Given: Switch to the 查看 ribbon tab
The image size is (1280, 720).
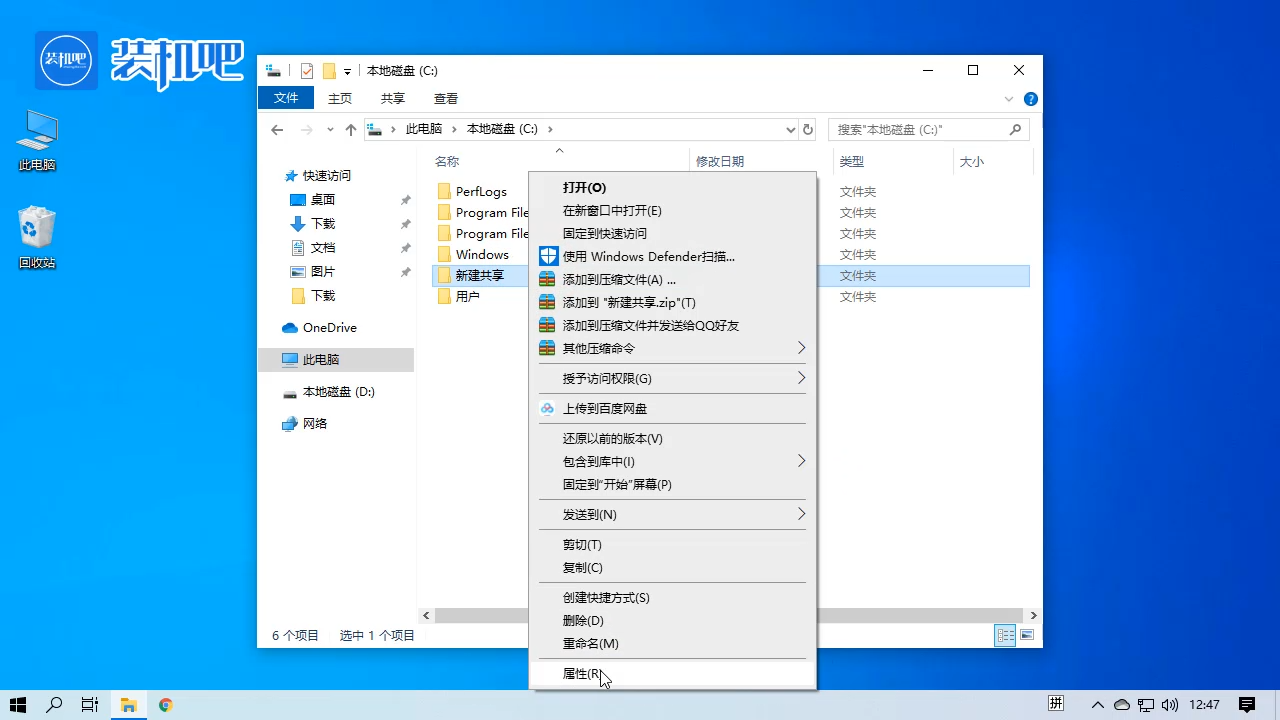Looking at the screenshot, I should point(445,98).
